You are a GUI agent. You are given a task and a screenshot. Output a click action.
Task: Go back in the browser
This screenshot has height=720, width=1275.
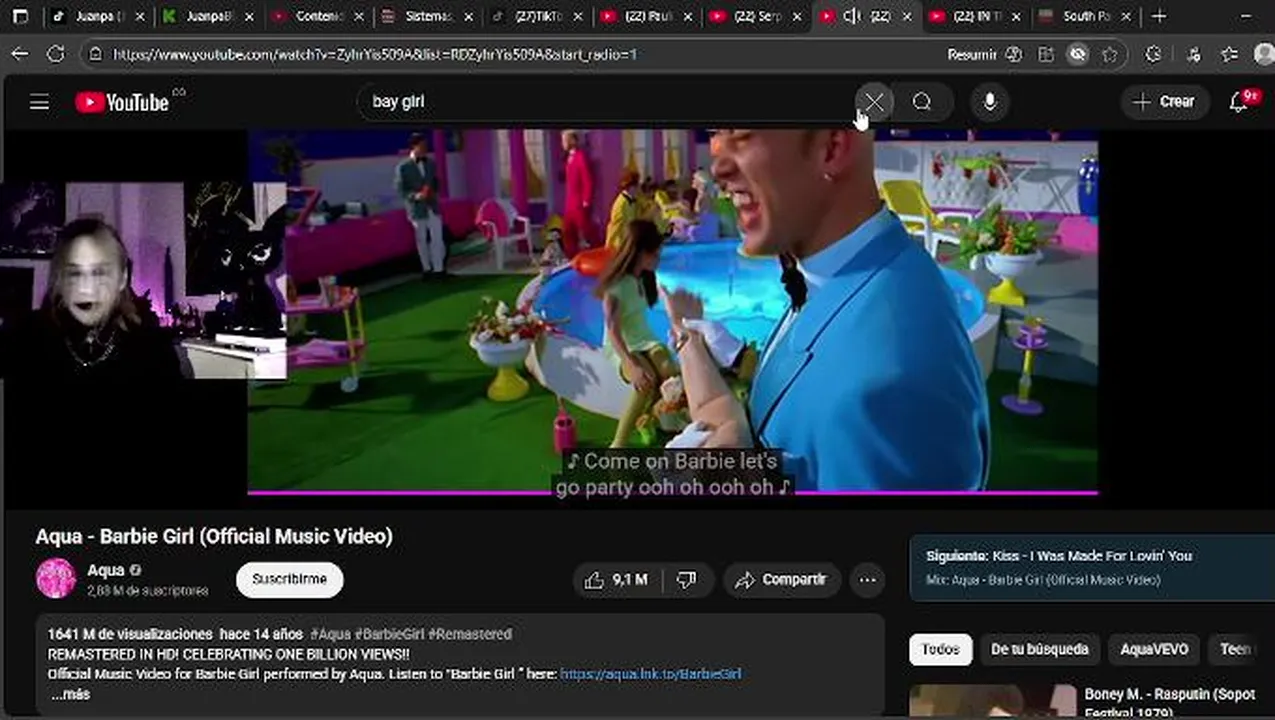coord(20,55)
